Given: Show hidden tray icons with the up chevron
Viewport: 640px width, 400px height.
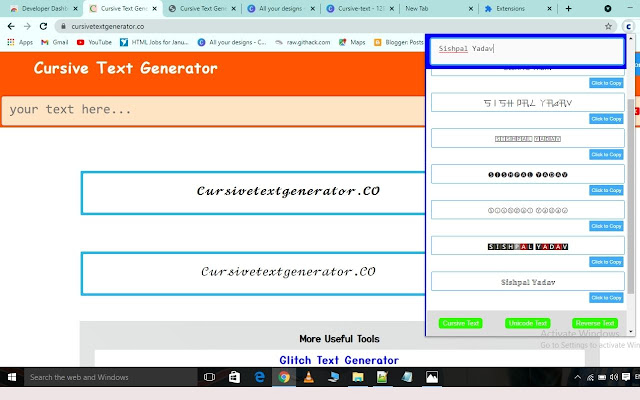Looking at the screenshot, I should tap(578, 377).
